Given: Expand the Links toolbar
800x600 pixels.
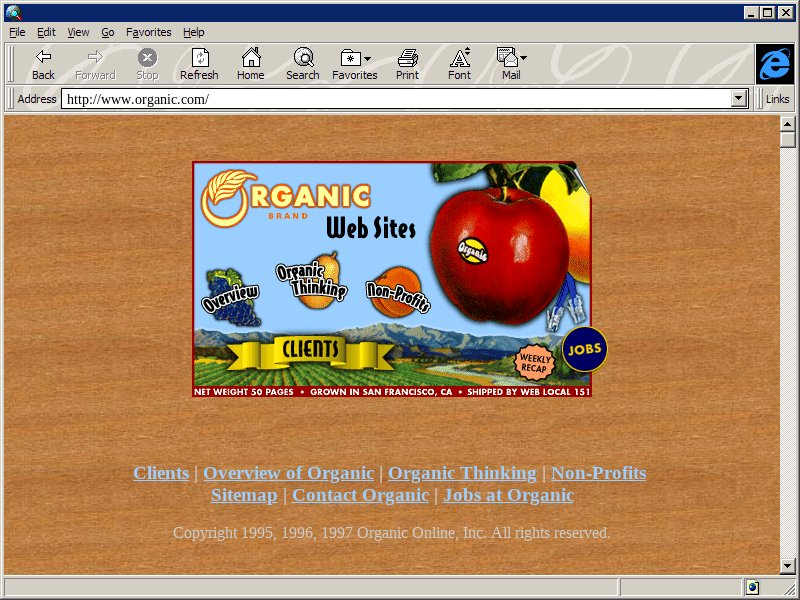Looking at the screenshot, I should click(x=777, y=99).
